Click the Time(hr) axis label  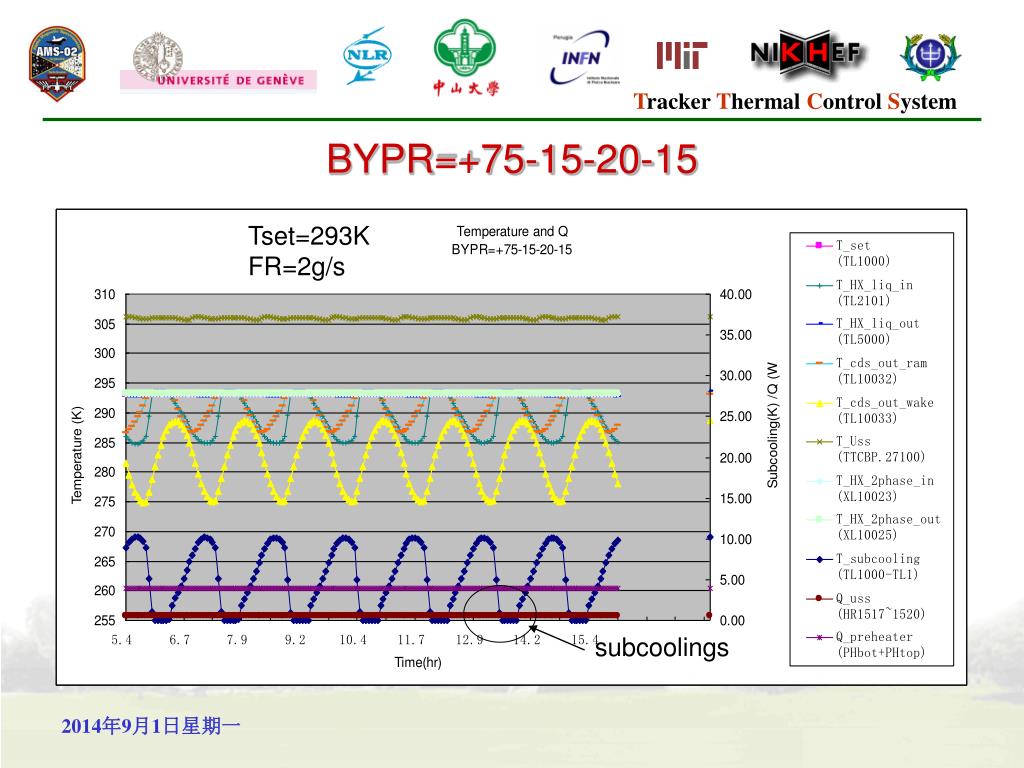coord(418,662)
